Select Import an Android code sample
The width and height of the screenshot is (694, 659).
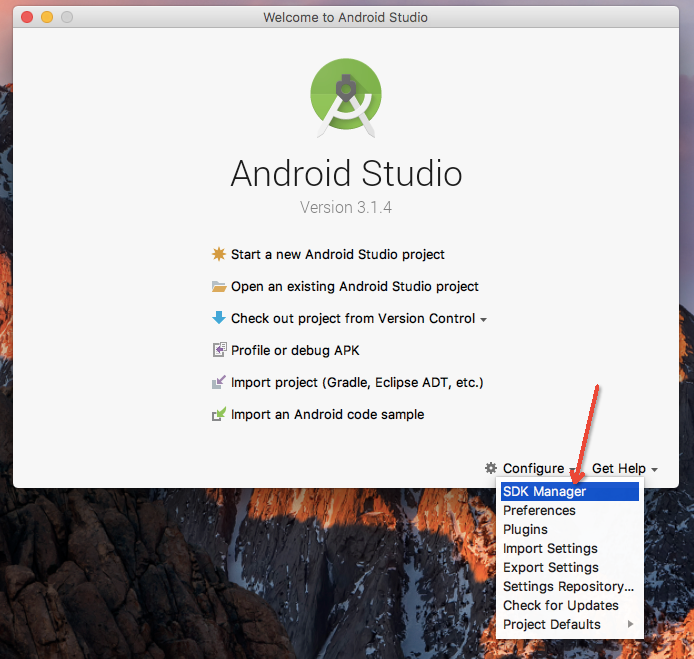point(328,414)
